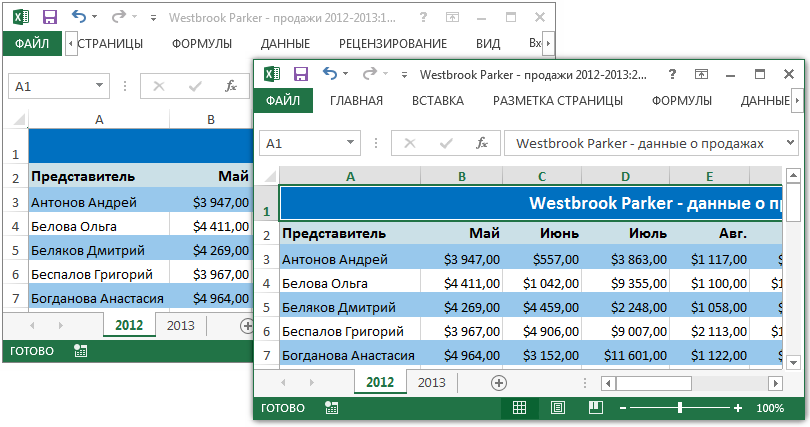
Task: Switch to Page Layout view in front window
Action: coord(557,408)
